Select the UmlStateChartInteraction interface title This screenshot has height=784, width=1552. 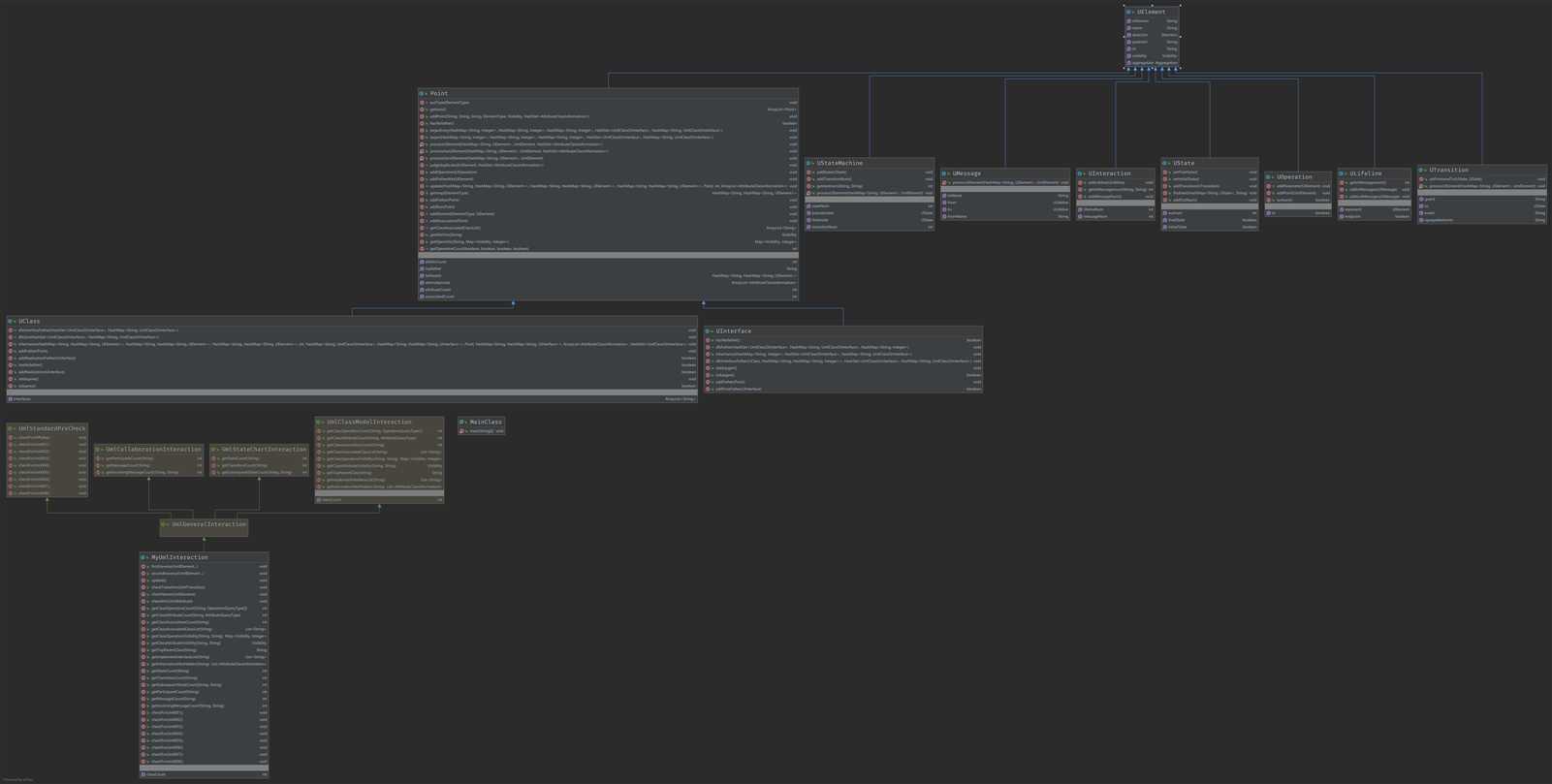(x=264, y=449)
